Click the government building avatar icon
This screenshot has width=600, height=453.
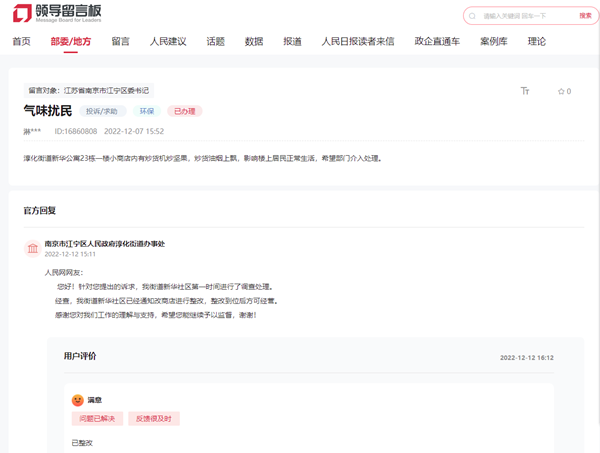33,248
